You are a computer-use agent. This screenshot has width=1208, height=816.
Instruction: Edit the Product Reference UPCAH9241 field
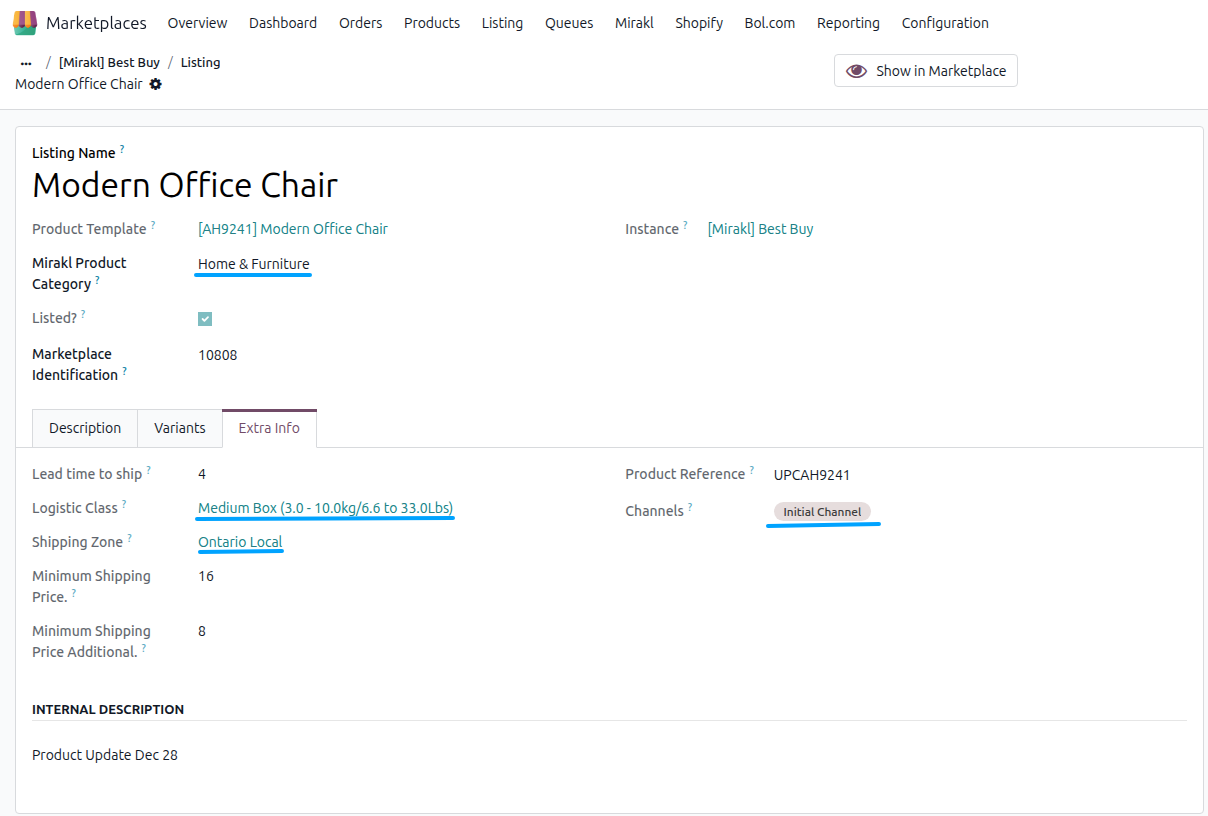pyautogui.click(x=812, y=475)
